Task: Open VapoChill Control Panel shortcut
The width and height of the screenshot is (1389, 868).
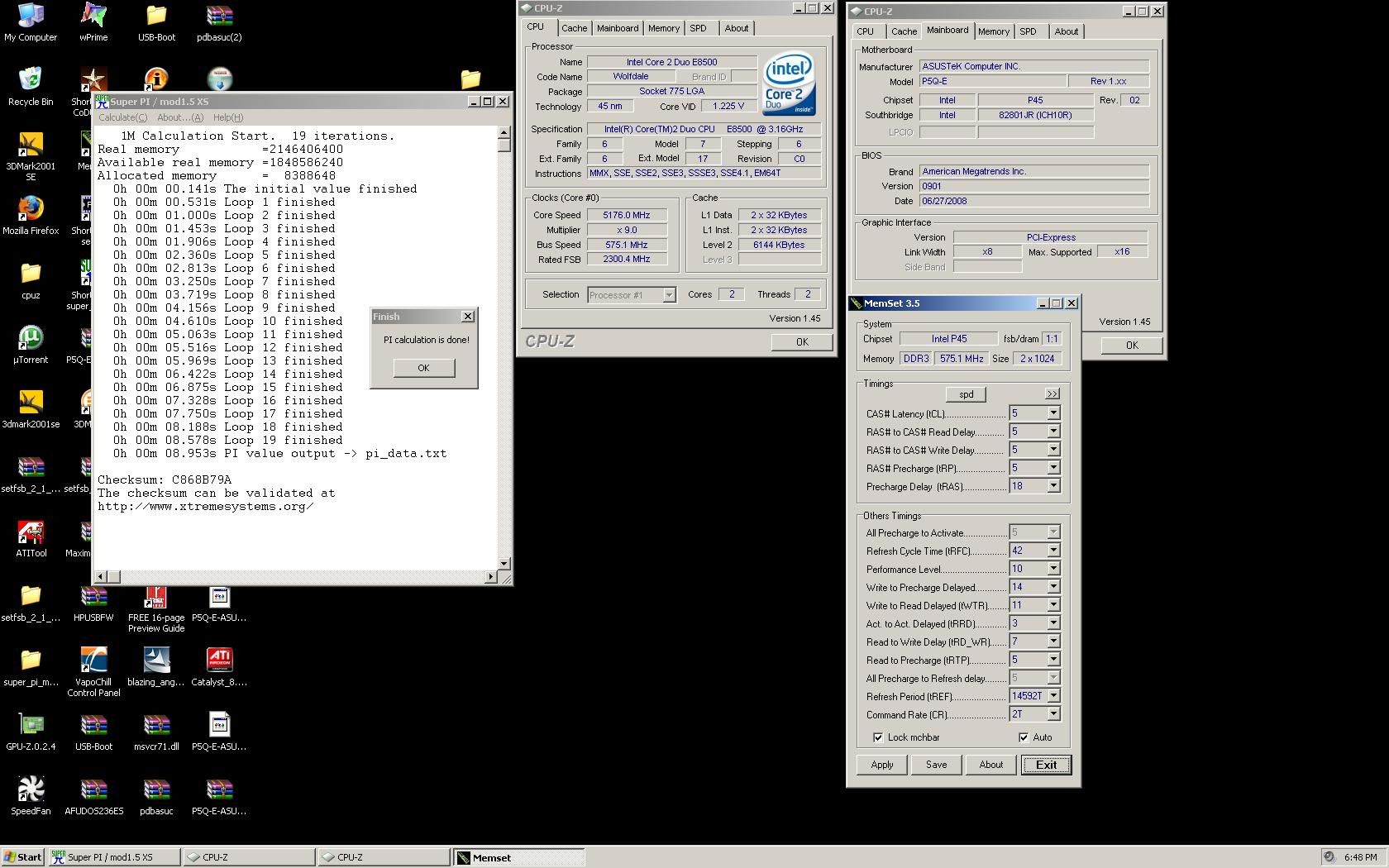Action: (x=93, y=672)
